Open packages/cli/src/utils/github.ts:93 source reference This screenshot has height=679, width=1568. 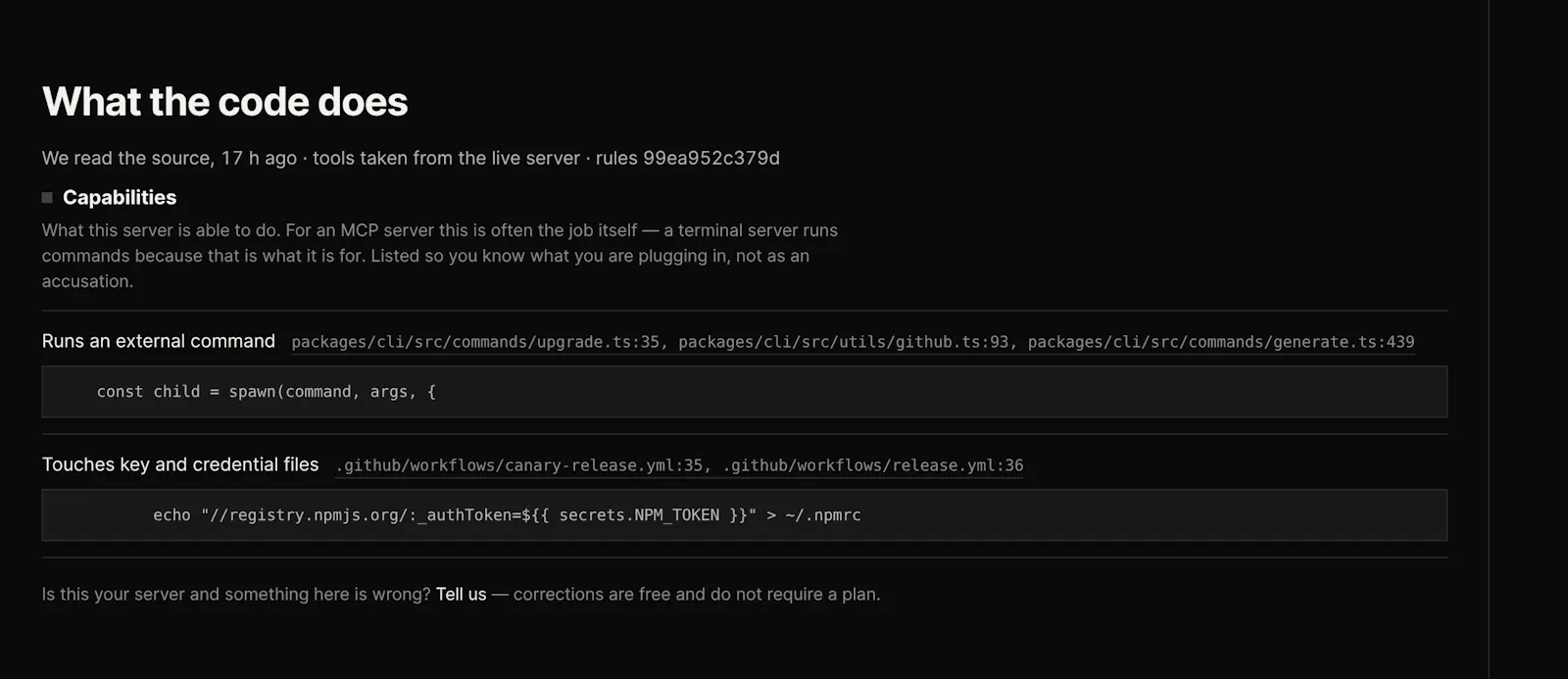pyautogui.click(x=844, y=342)
